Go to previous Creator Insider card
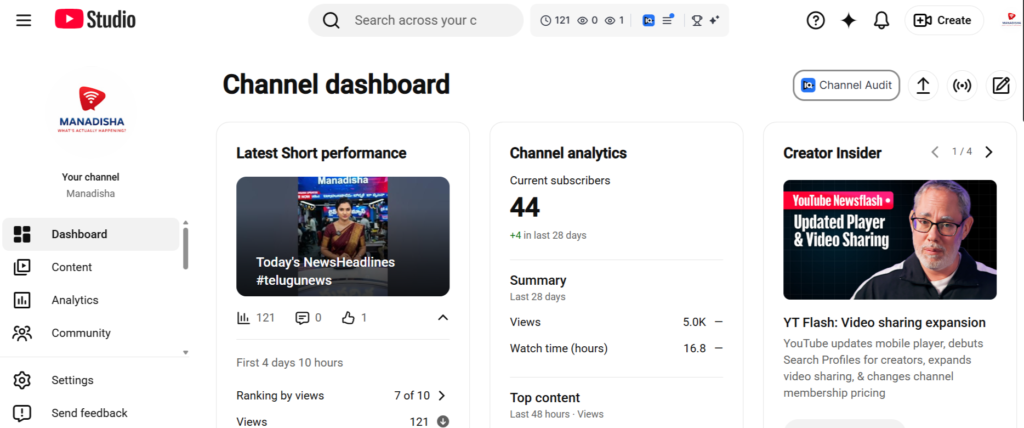 click(935, 152)
